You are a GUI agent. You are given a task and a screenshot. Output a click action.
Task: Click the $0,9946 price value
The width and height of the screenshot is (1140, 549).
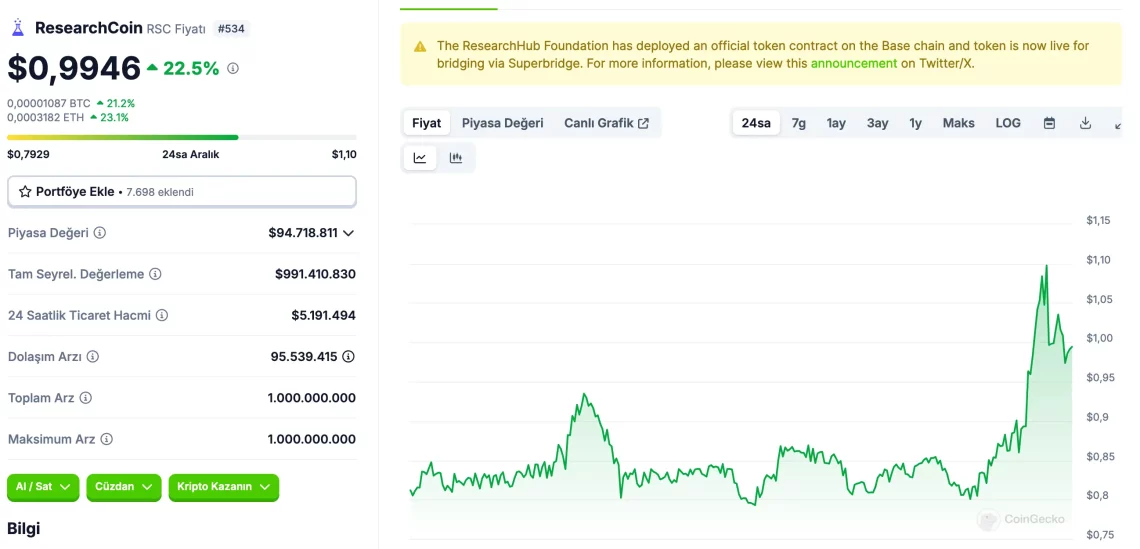click(x=73, y=68)
